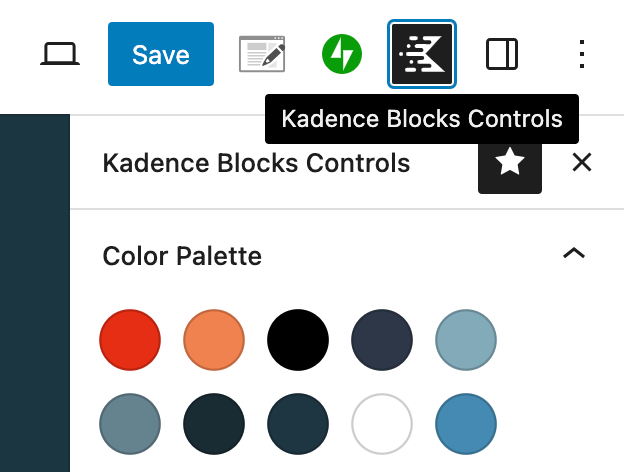Image resolution: width=624 pixels, height=472 pixels.
Task: Pick the slate gray swatch in second row
Action: [130, 425]
